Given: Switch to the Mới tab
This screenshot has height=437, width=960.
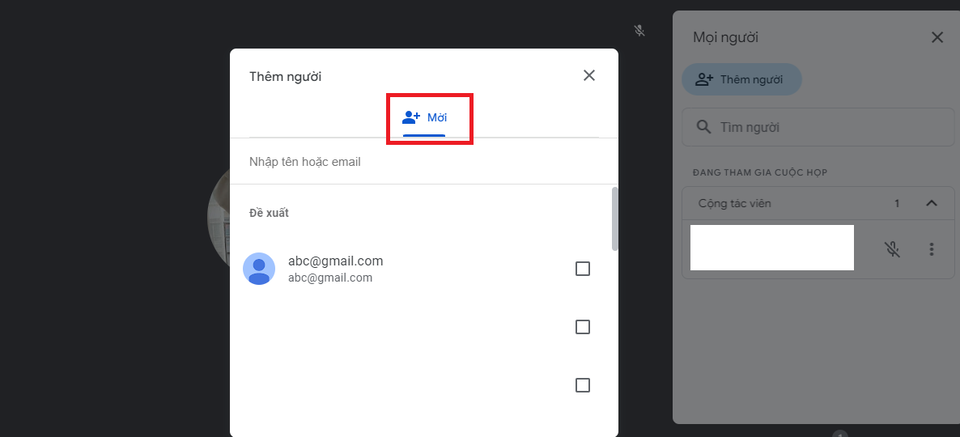Looking at the screenshot, I should 425,118.
